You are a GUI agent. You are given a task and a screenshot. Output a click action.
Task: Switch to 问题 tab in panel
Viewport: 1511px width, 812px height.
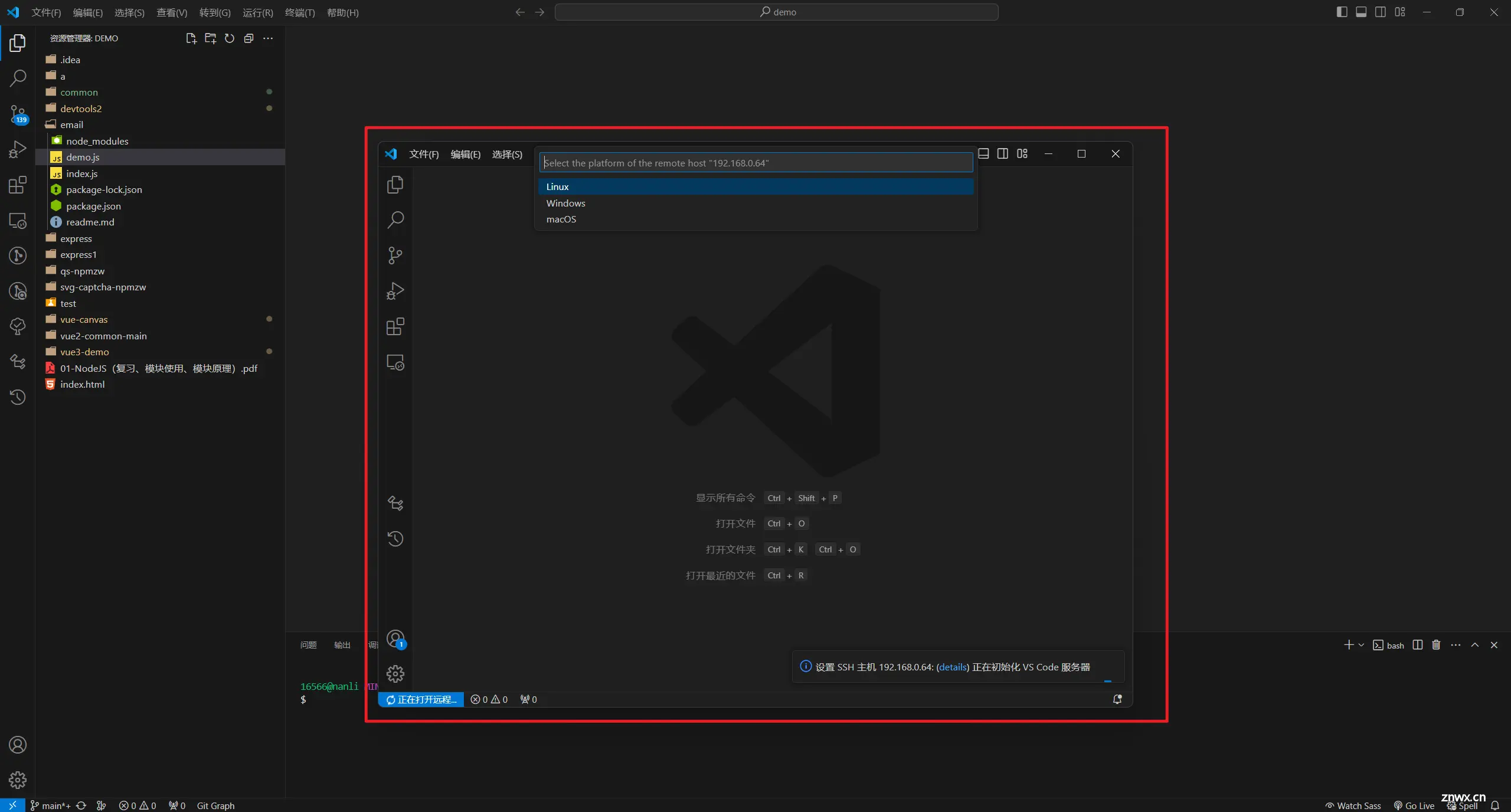[x=308, y=645]
